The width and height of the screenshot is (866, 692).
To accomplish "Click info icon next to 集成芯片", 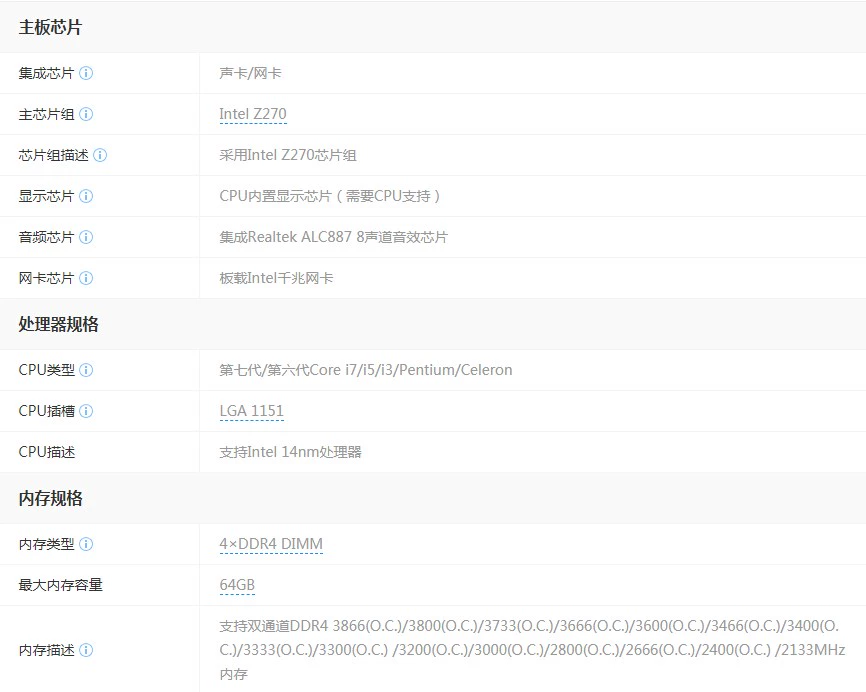I will (x=86, y=73).
